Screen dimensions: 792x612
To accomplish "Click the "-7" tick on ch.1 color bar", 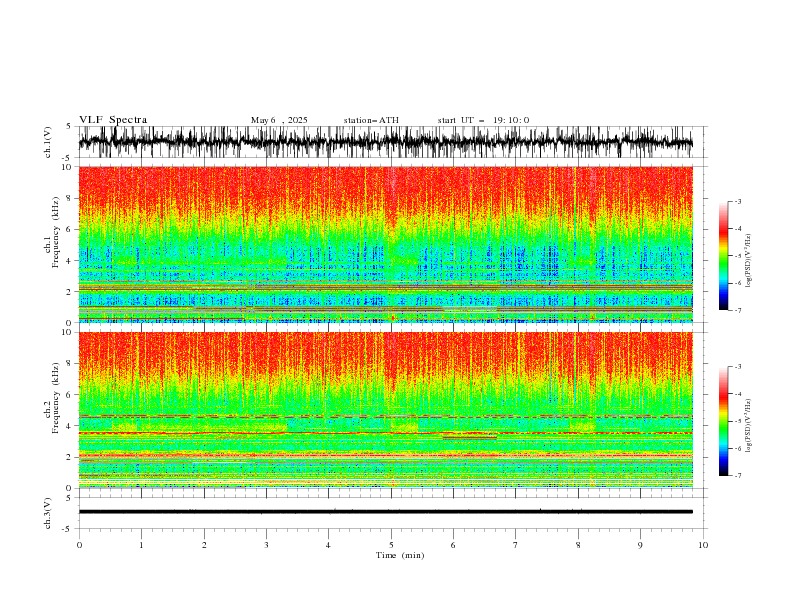I will point(738,310).
